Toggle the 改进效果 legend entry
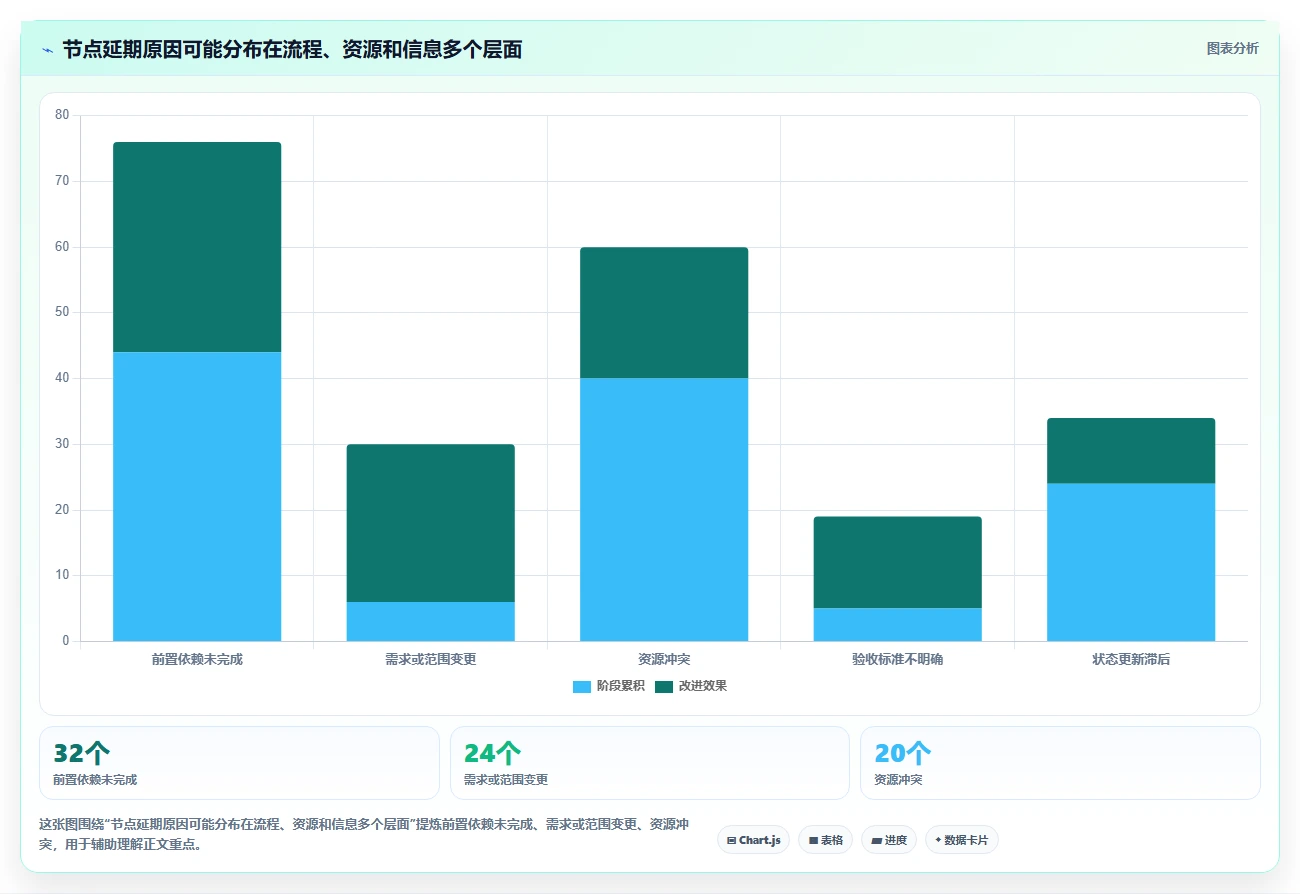1300x894 pixels. (690, 686)
